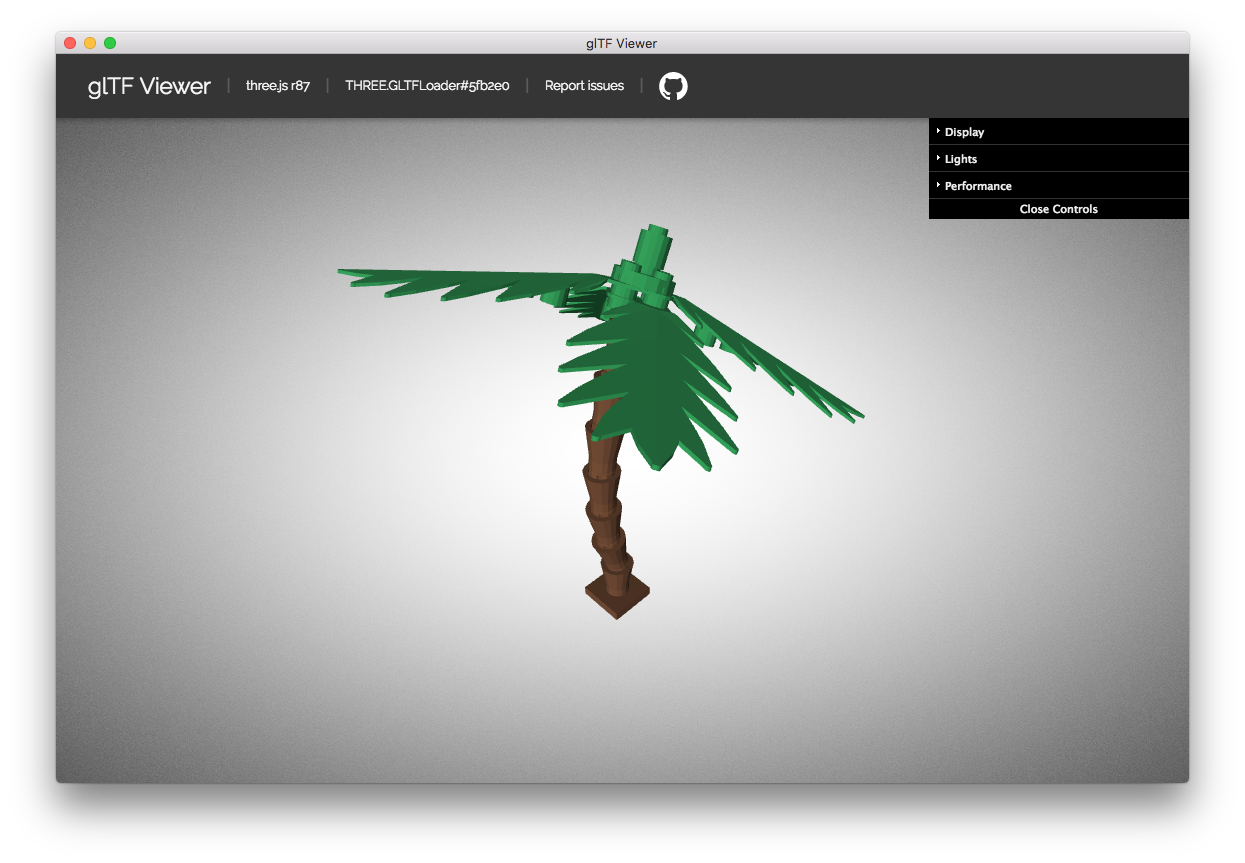Select the three.js r87 menu item
1245x863 pixels.
pyautogui.click(x=277, y=86)
